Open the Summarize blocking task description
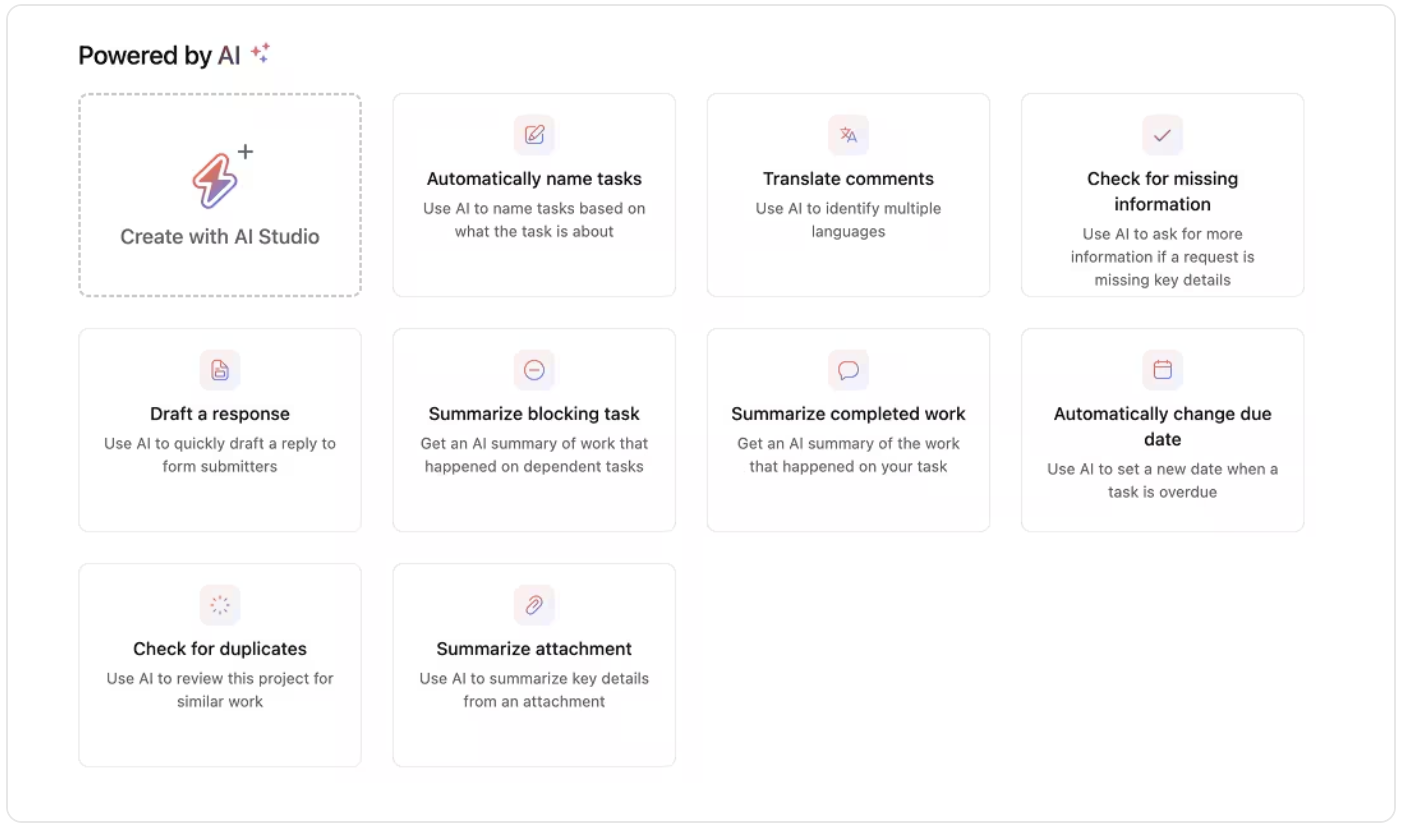Image resolution: width=1402 pixels, height=828 pixels. (534, 455)
